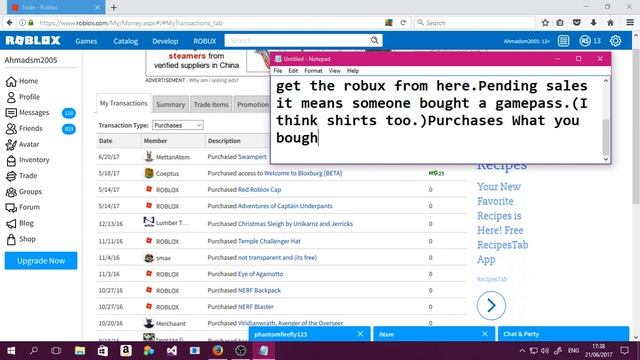Image resolution: width=640 pixels, height=360 pixels.
Task: Open ROBUX in Roblox navbar
Action: pyautogui.click(x=204, y=41)
